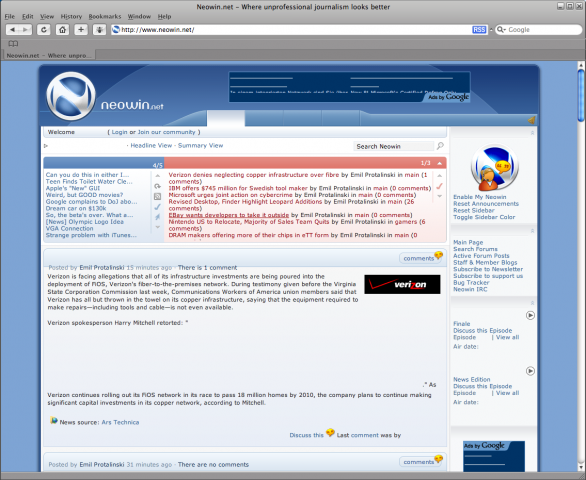Screen dimensions: 586x480
Task: Open the Edit menu
Action: [x=28, y=16]
